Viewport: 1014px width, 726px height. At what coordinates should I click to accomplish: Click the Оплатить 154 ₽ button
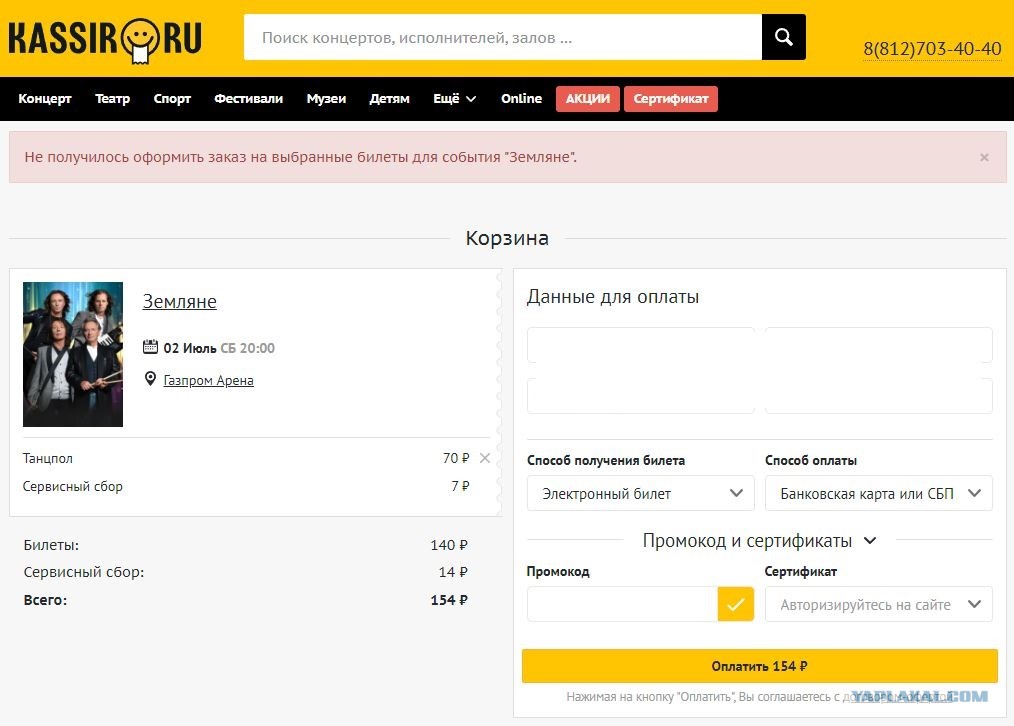(760, 666)
